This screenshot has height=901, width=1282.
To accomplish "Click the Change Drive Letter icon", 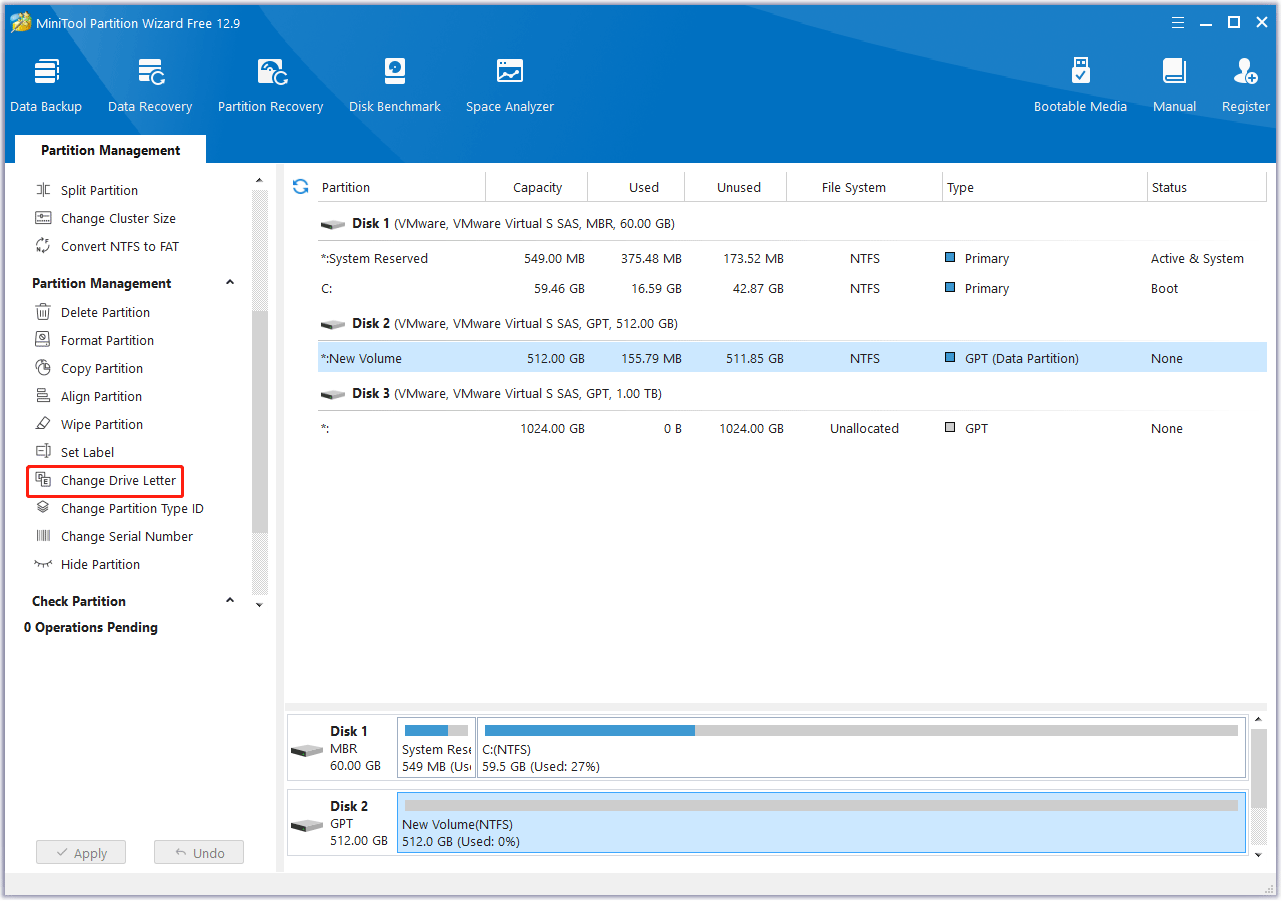I will [x=43, y=480].
